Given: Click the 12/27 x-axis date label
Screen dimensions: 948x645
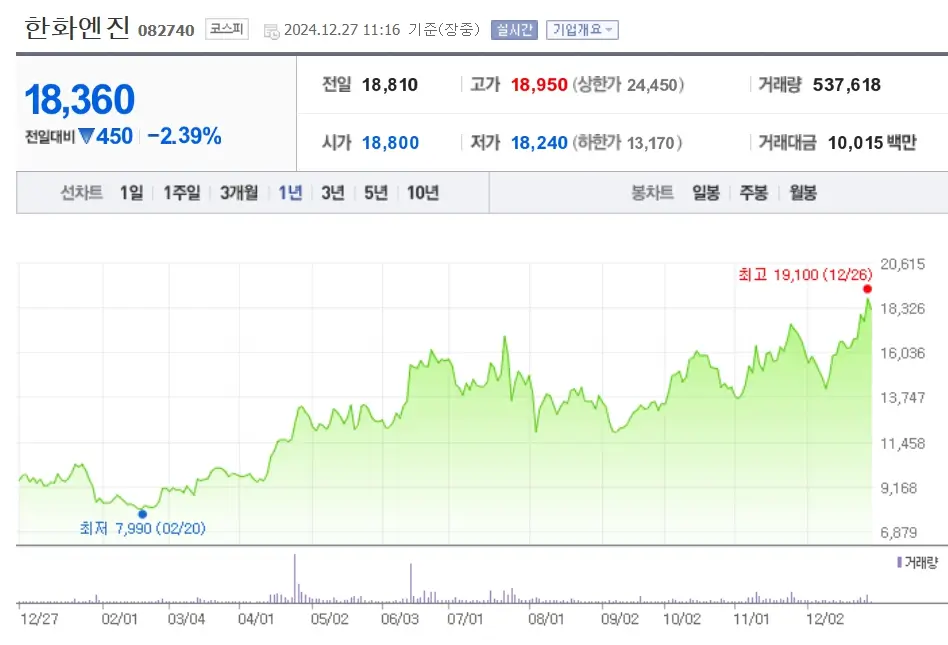Looking at the screenshot, I should coord(39,619).
